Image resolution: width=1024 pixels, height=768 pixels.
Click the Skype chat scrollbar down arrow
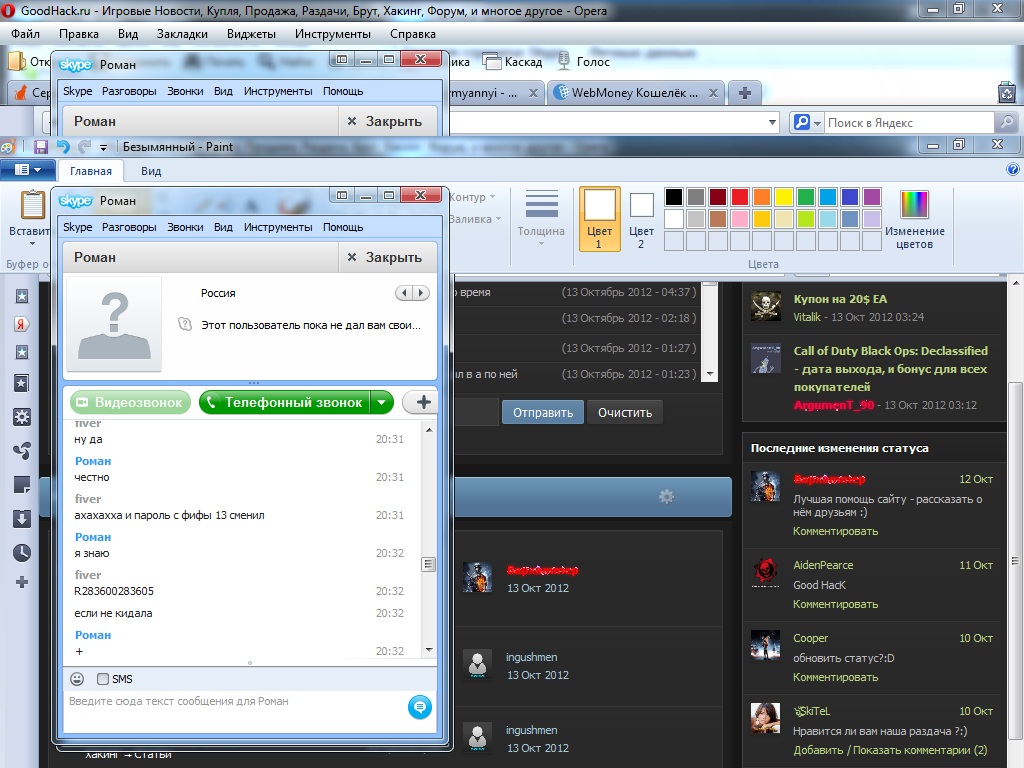(428, 650)
